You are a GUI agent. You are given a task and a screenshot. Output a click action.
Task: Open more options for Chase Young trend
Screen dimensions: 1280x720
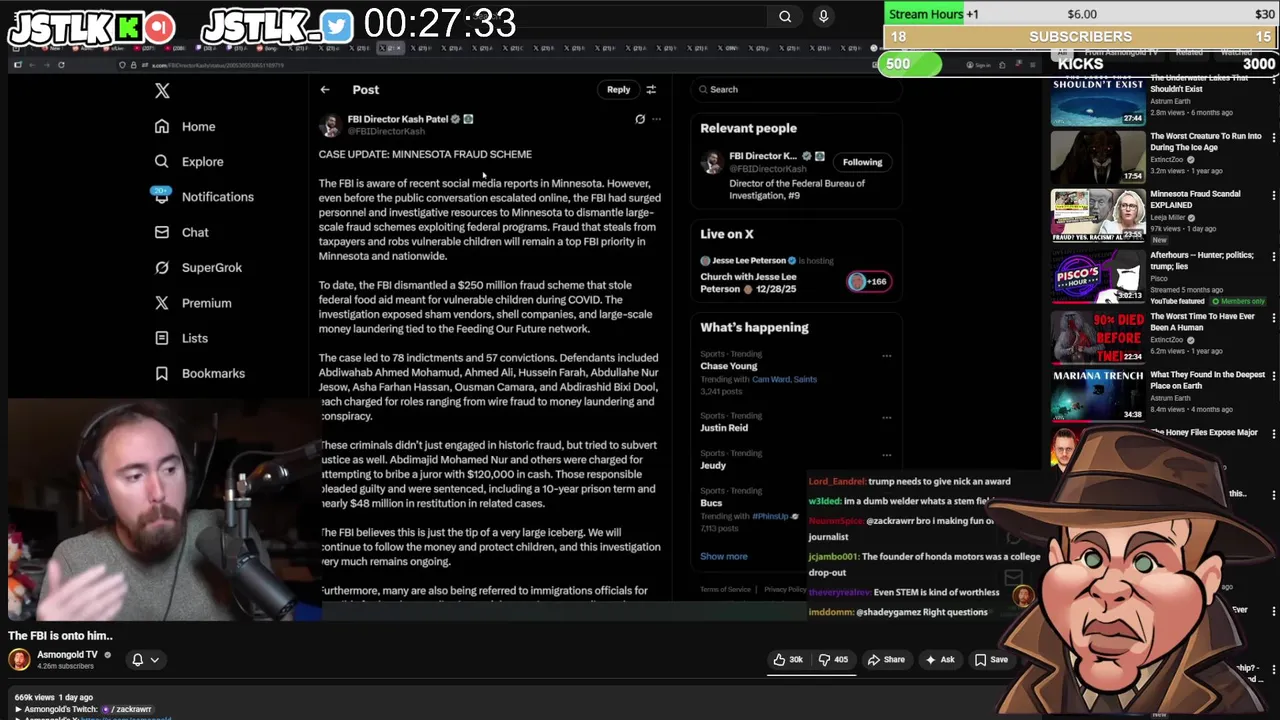(x=886, y=356)
